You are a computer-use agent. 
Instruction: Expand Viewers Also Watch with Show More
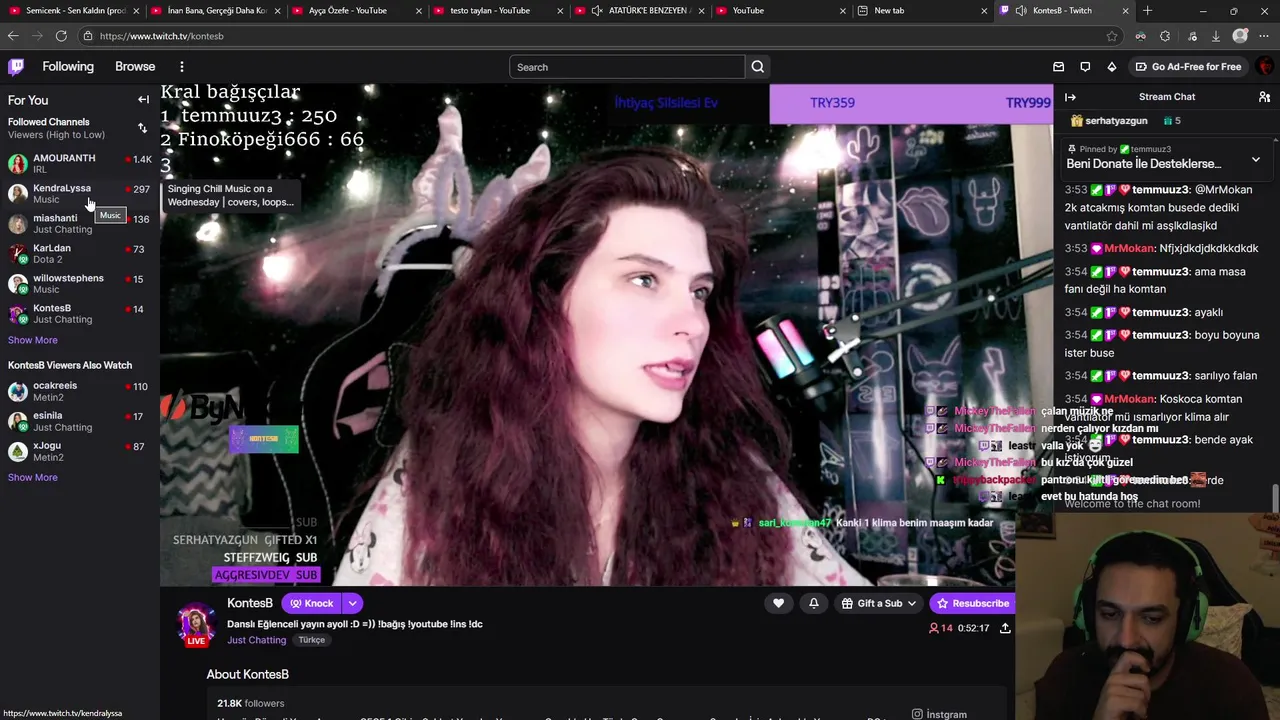(x=33, y=477)
